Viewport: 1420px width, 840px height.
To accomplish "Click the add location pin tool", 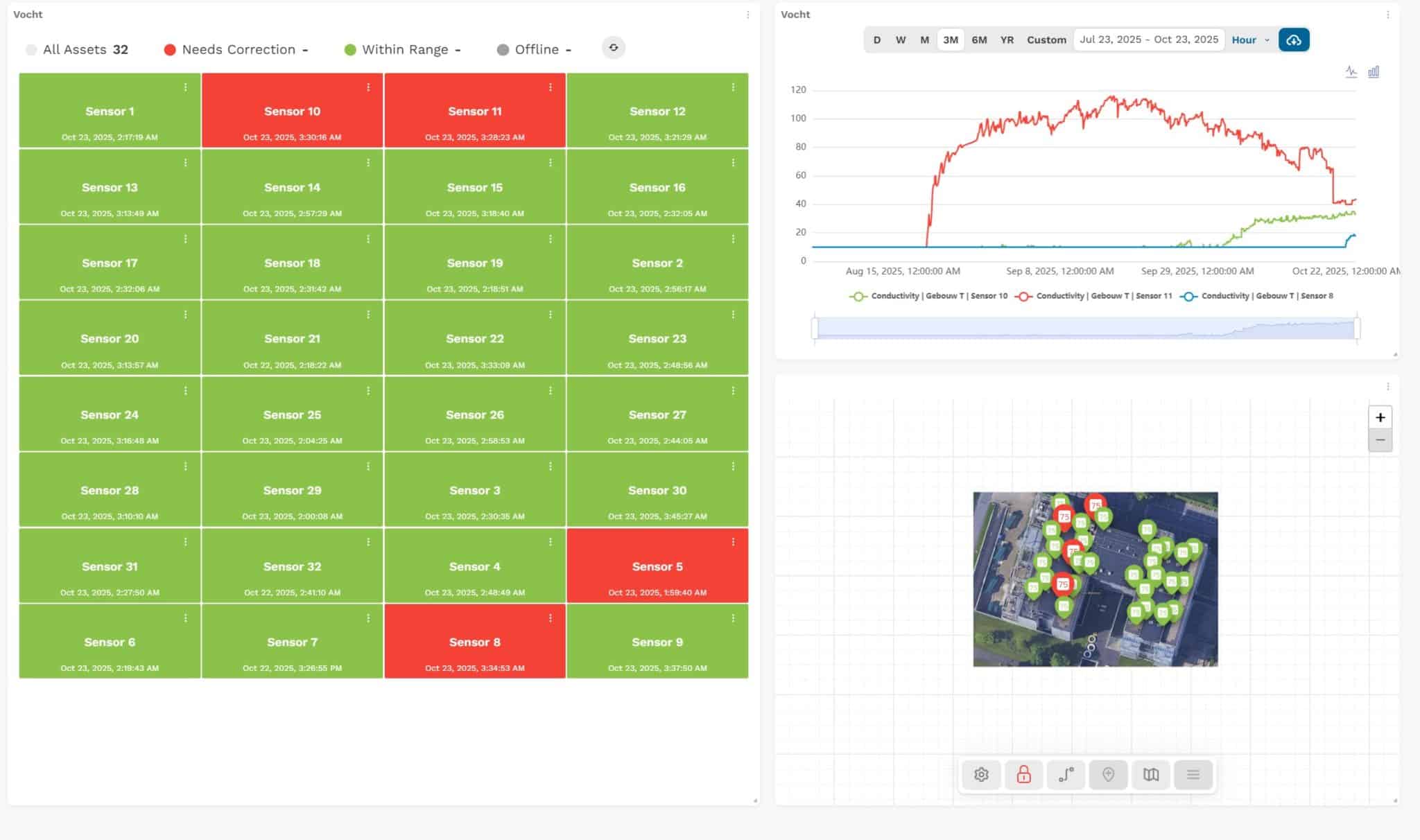I will 1108,774.
